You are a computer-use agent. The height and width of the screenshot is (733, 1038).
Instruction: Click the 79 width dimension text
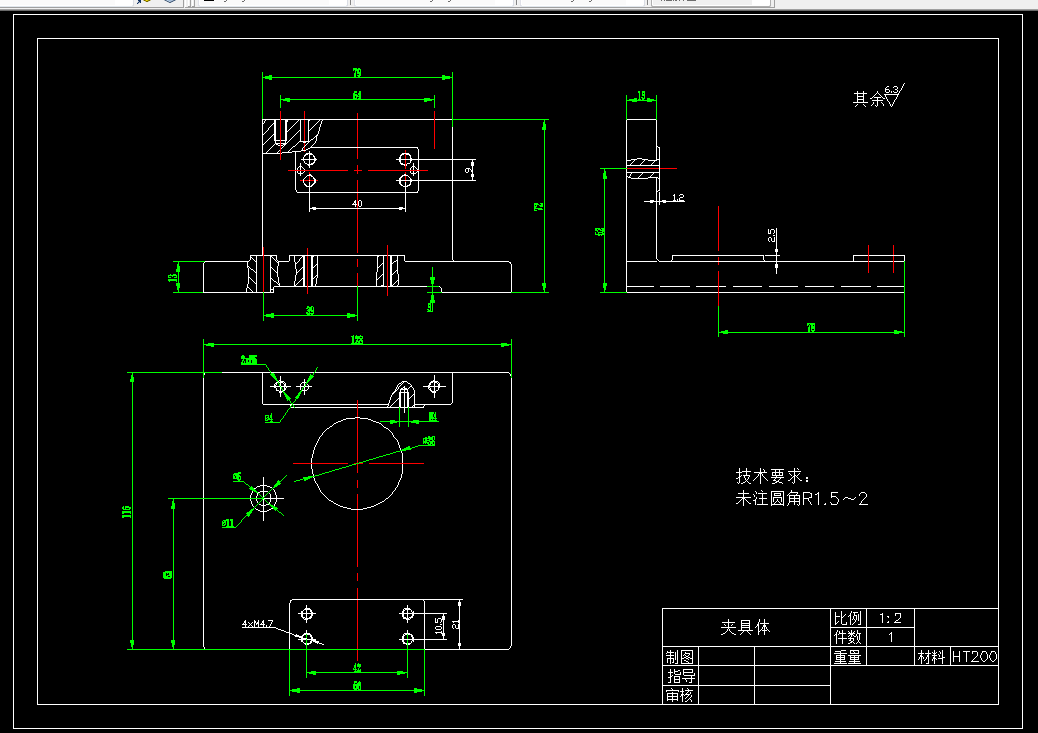[x=357, y=72]
